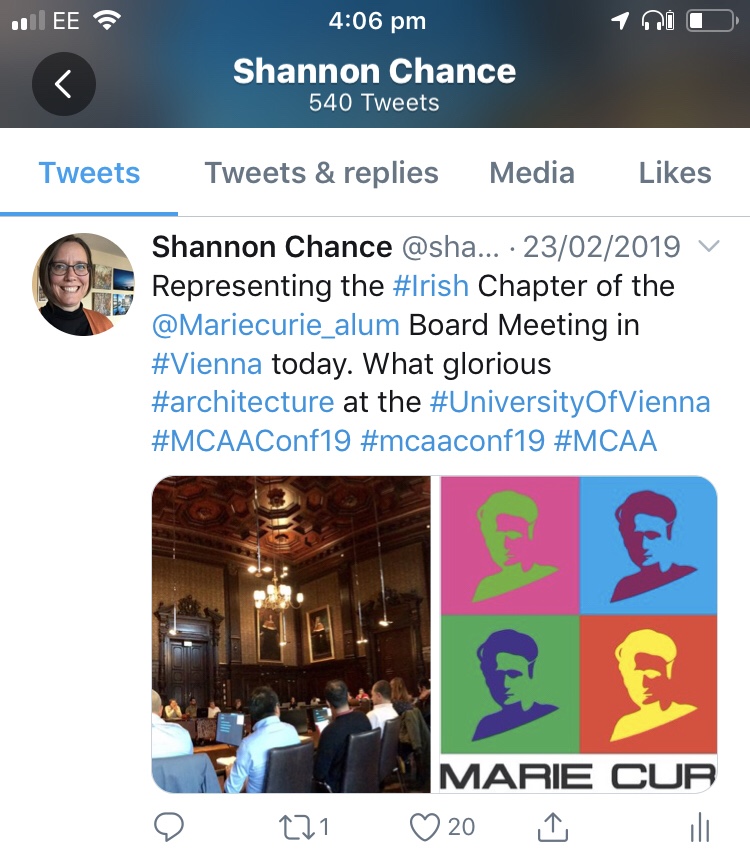Viewport: 750px width, 859px height.
Task: Open the Media tab
Action: 531,173
